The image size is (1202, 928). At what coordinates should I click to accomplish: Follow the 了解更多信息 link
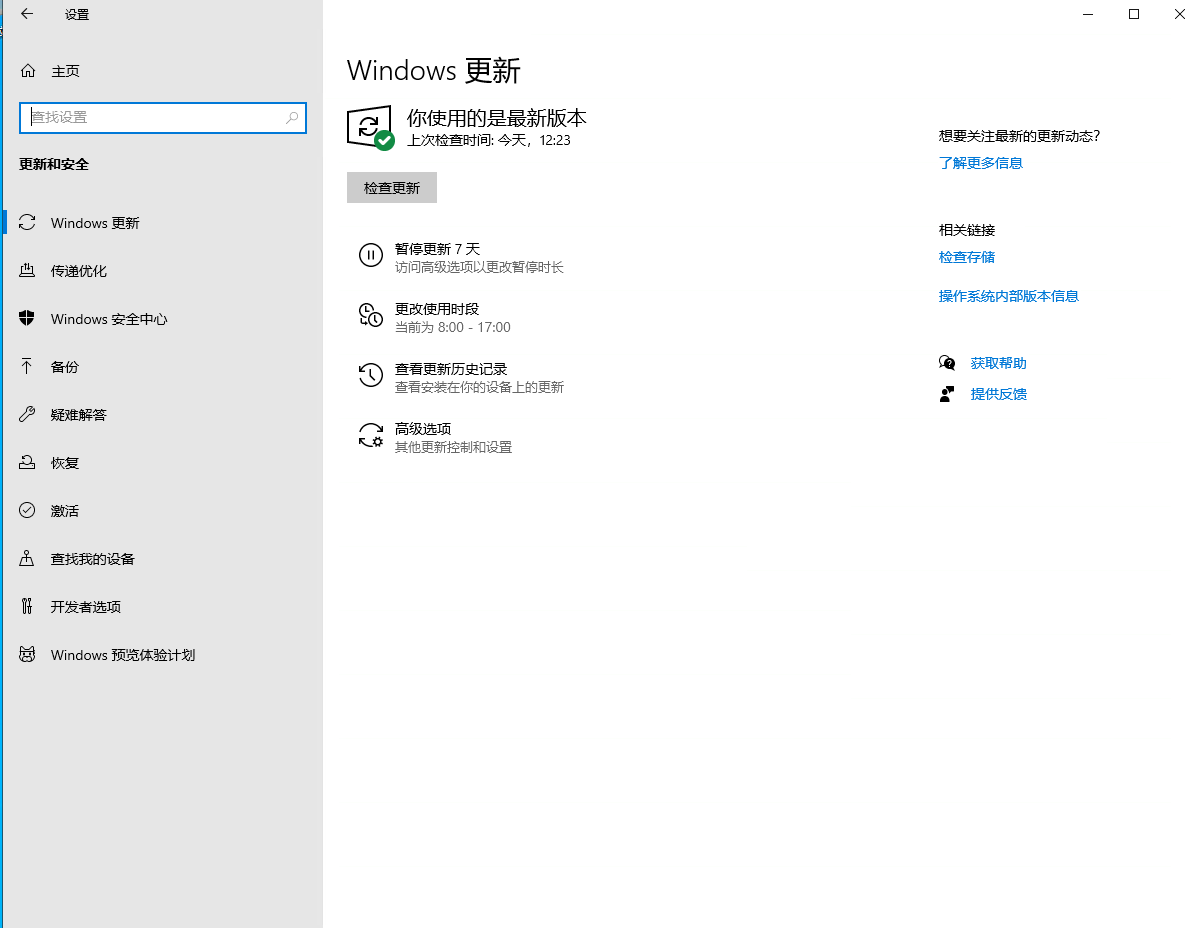coord(981,163)
